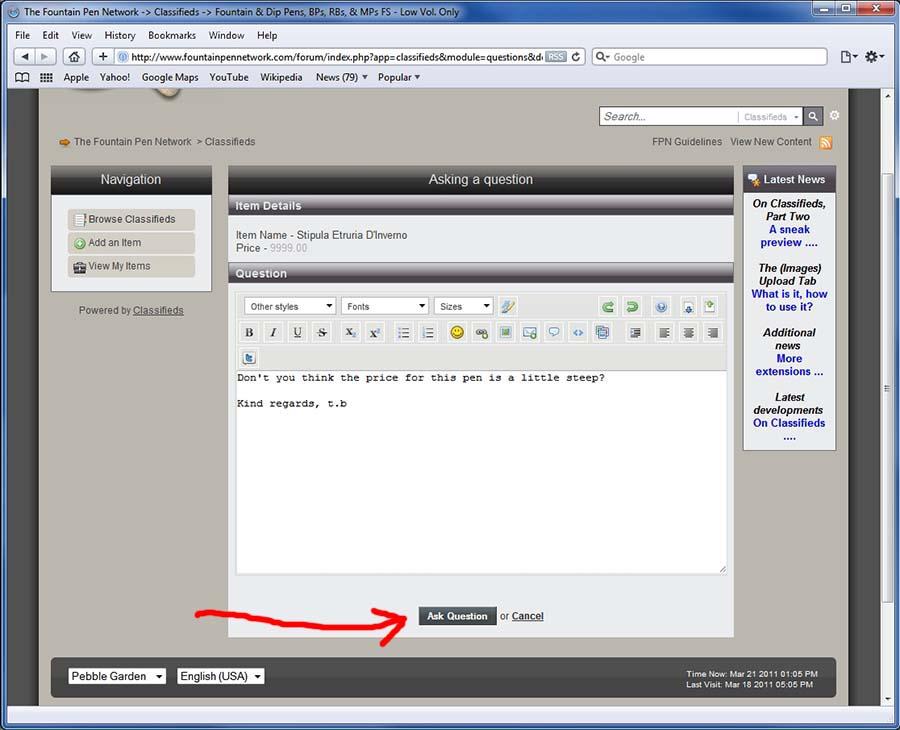Center-align the text

point(689,333)
